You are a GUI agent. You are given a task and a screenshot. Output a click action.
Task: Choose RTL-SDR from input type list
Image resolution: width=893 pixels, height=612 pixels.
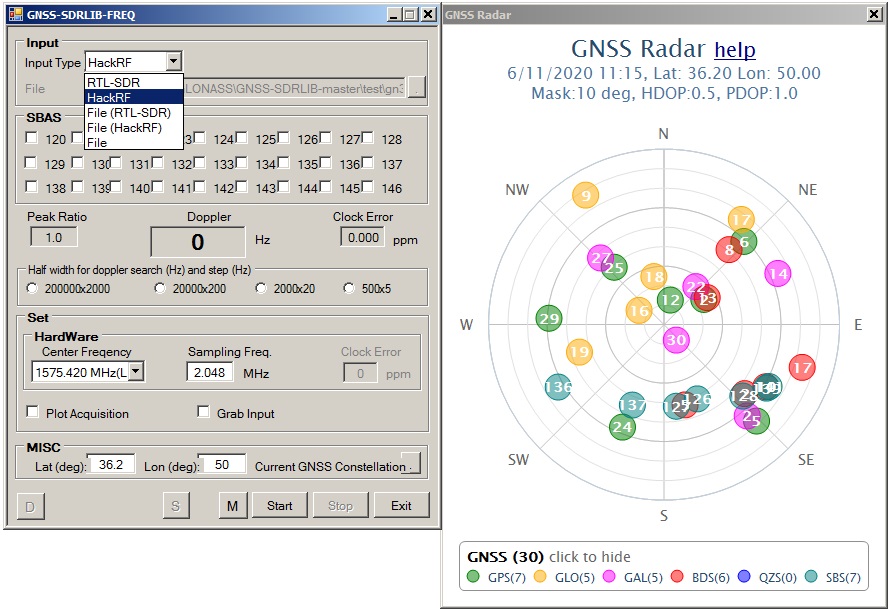pyautogui.click(x=134, y=82)
